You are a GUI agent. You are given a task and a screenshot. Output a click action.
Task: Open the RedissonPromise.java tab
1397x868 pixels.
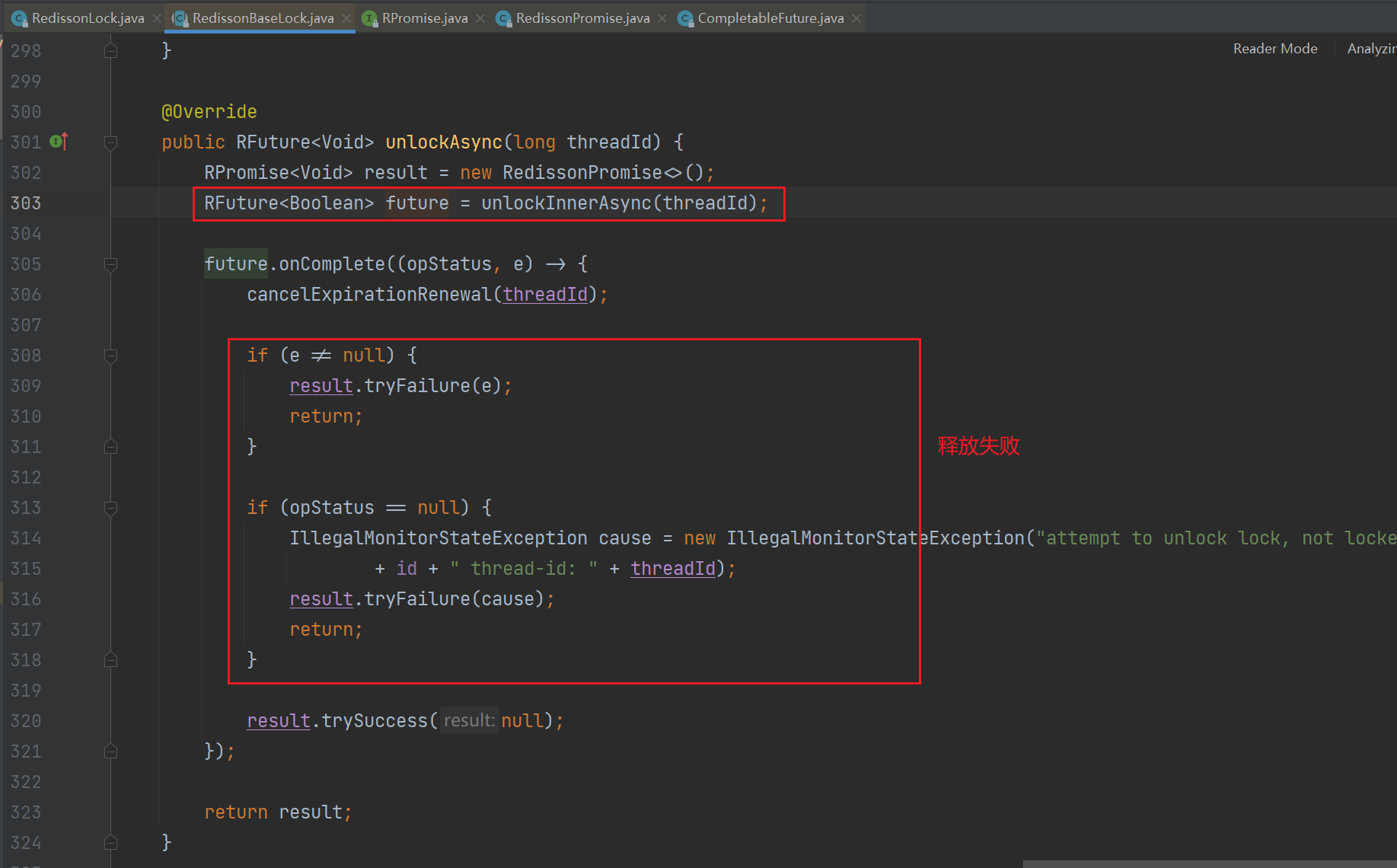coord(582,18)
